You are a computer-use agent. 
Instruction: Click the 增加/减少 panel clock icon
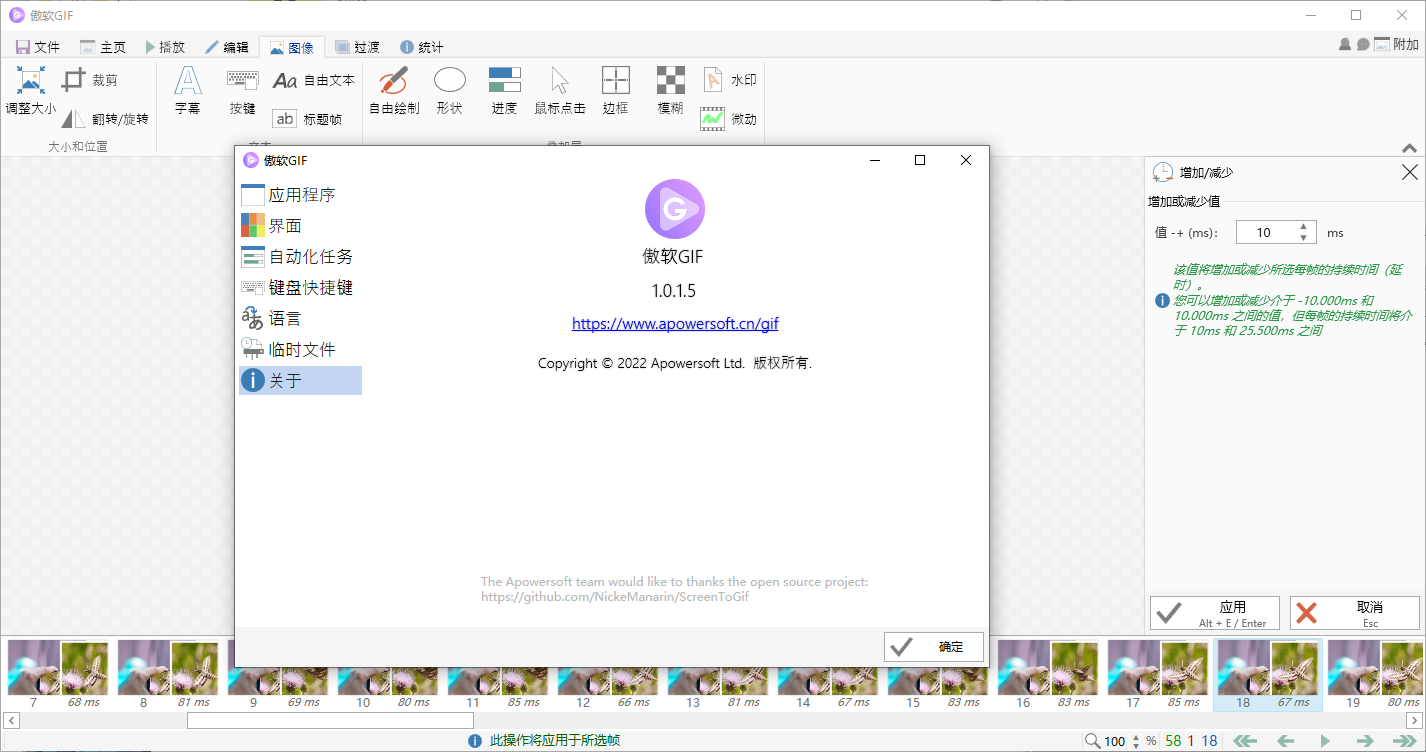point(1162,172)
